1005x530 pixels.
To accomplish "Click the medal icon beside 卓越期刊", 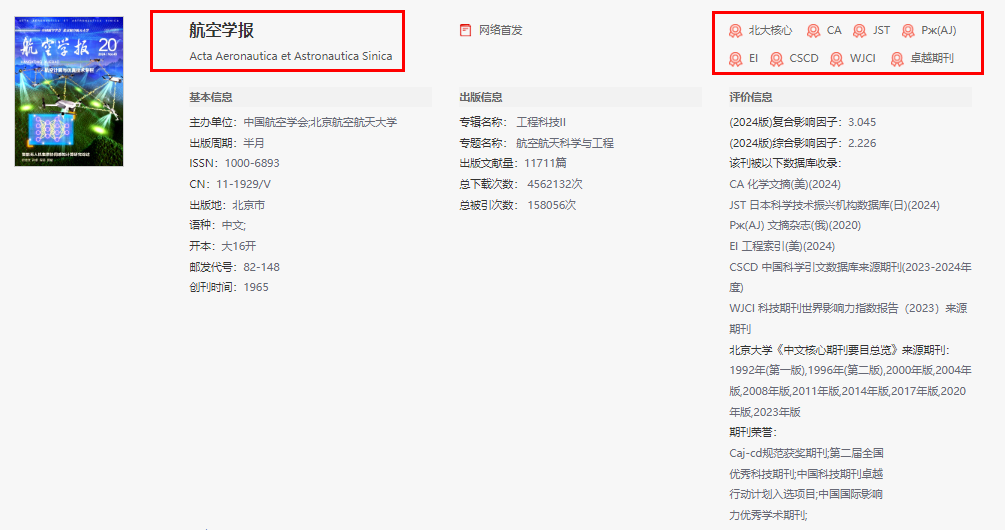I will pyautogui.click(x=897, y=59).
